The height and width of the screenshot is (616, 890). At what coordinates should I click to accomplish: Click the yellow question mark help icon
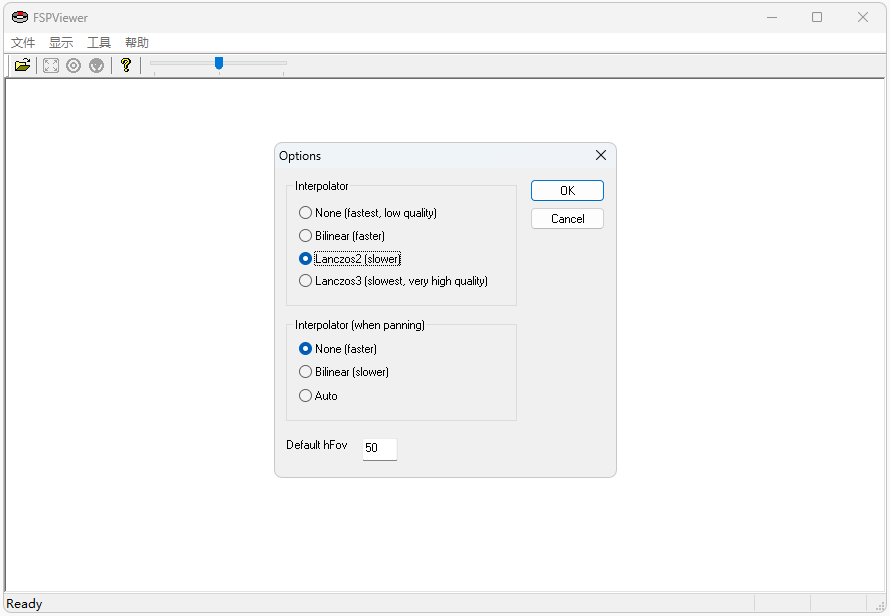pos(126,65)
